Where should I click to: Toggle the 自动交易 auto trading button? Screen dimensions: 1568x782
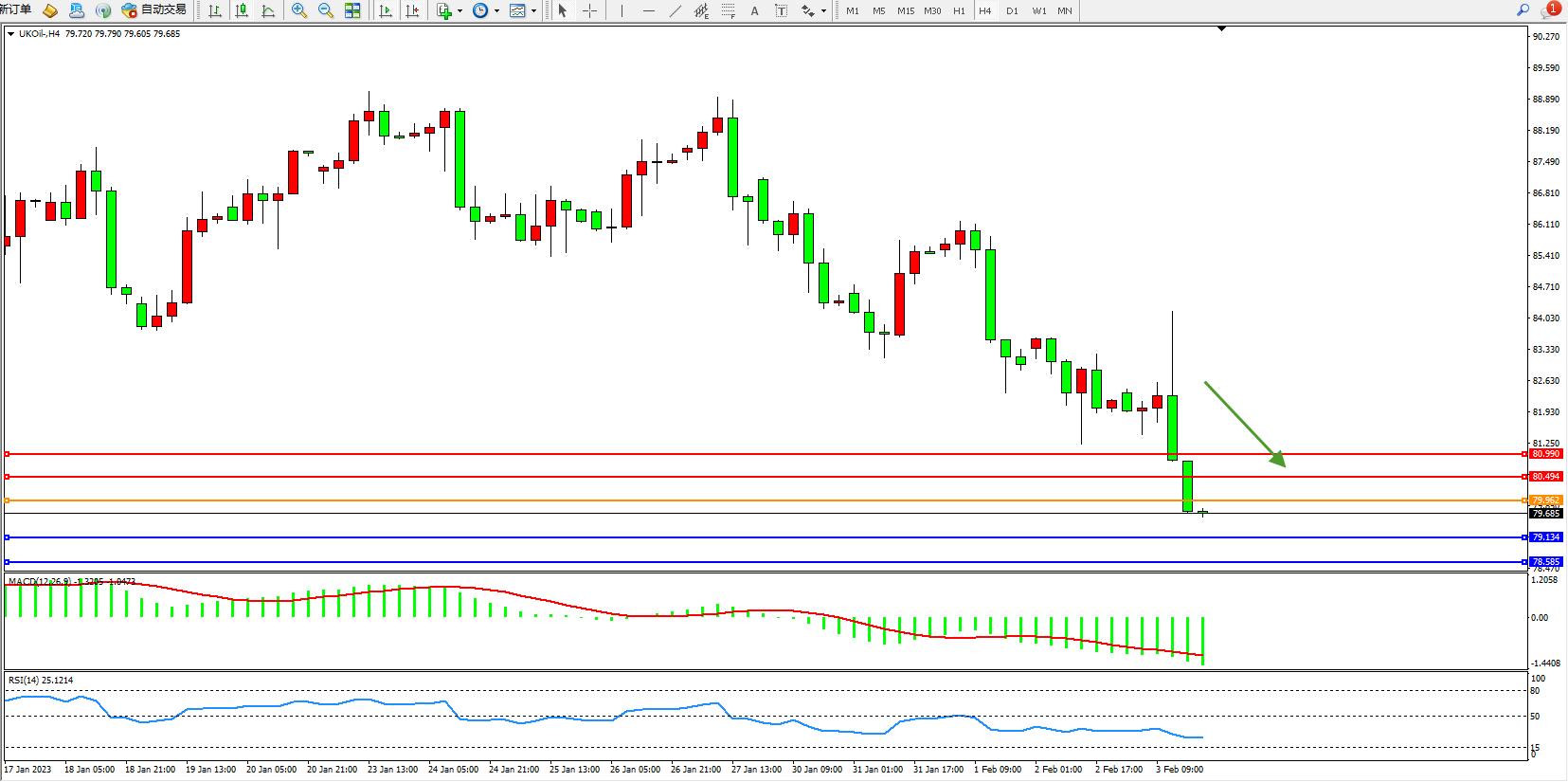pyautogui.click(x=154, y=10)
